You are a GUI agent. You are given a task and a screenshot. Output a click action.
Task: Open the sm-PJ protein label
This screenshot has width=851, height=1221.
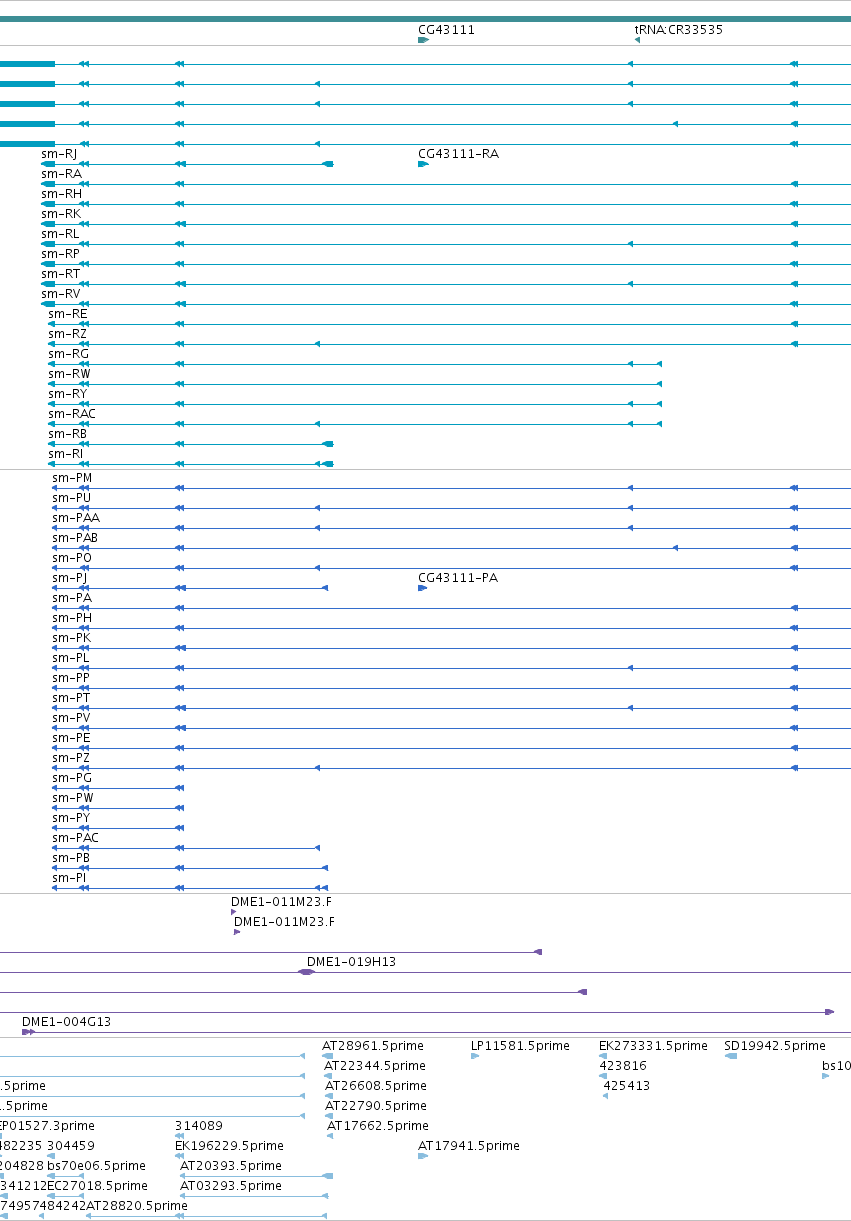pyautogui.click(x=70, y=578)
